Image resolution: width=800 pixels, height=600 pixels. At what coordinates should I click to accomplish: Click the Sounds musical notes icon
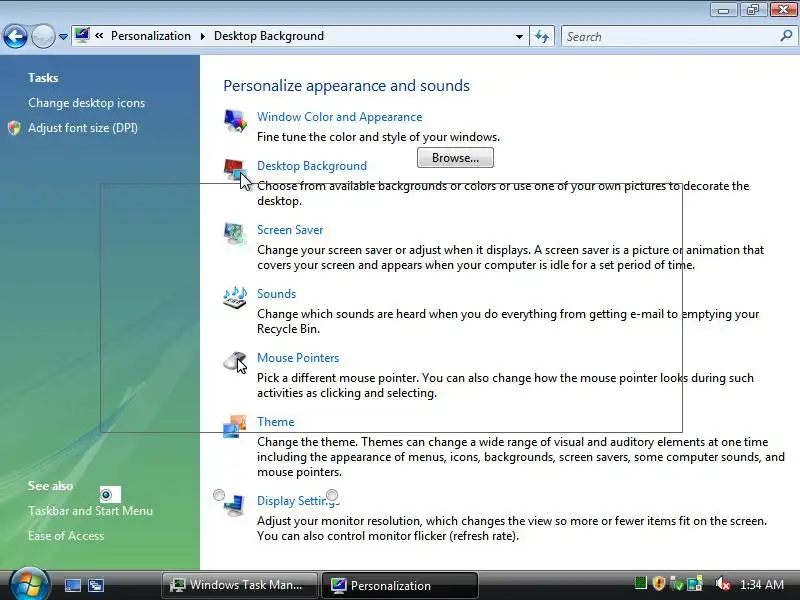[235, 297]
